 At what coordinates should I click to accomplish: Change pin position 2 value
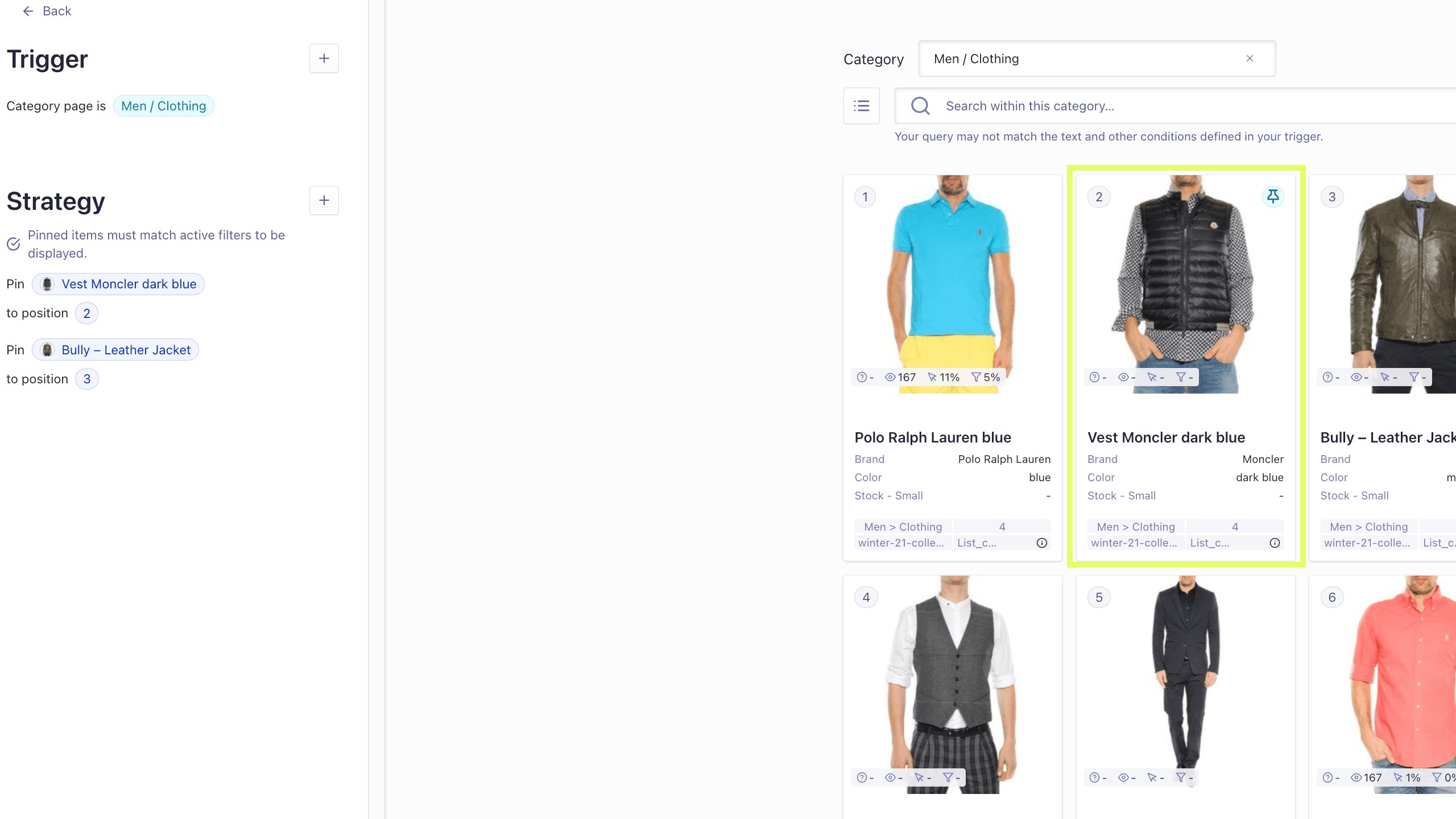[86, 313]
